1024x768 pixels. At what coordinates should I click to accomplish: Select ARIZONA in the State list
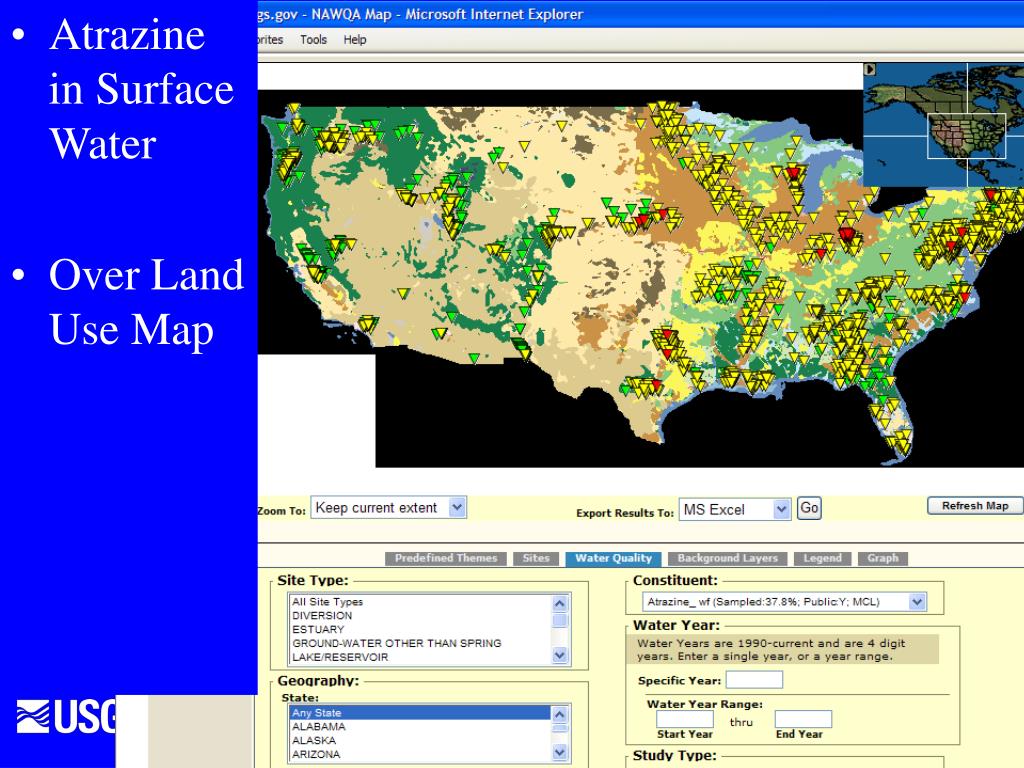click(420, 754)
